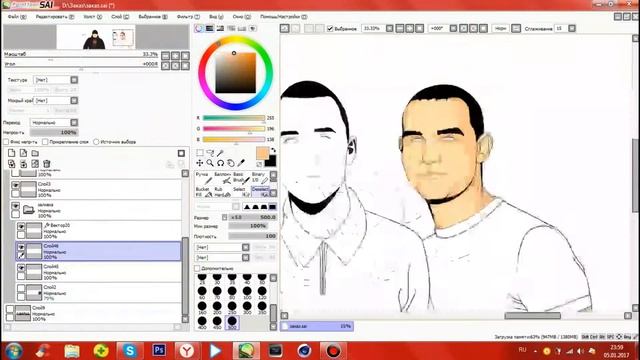This screenshot has height=360, width=640.
Task: Open the Файл menu
Action: pyautogui.click(x=17, y=17)
